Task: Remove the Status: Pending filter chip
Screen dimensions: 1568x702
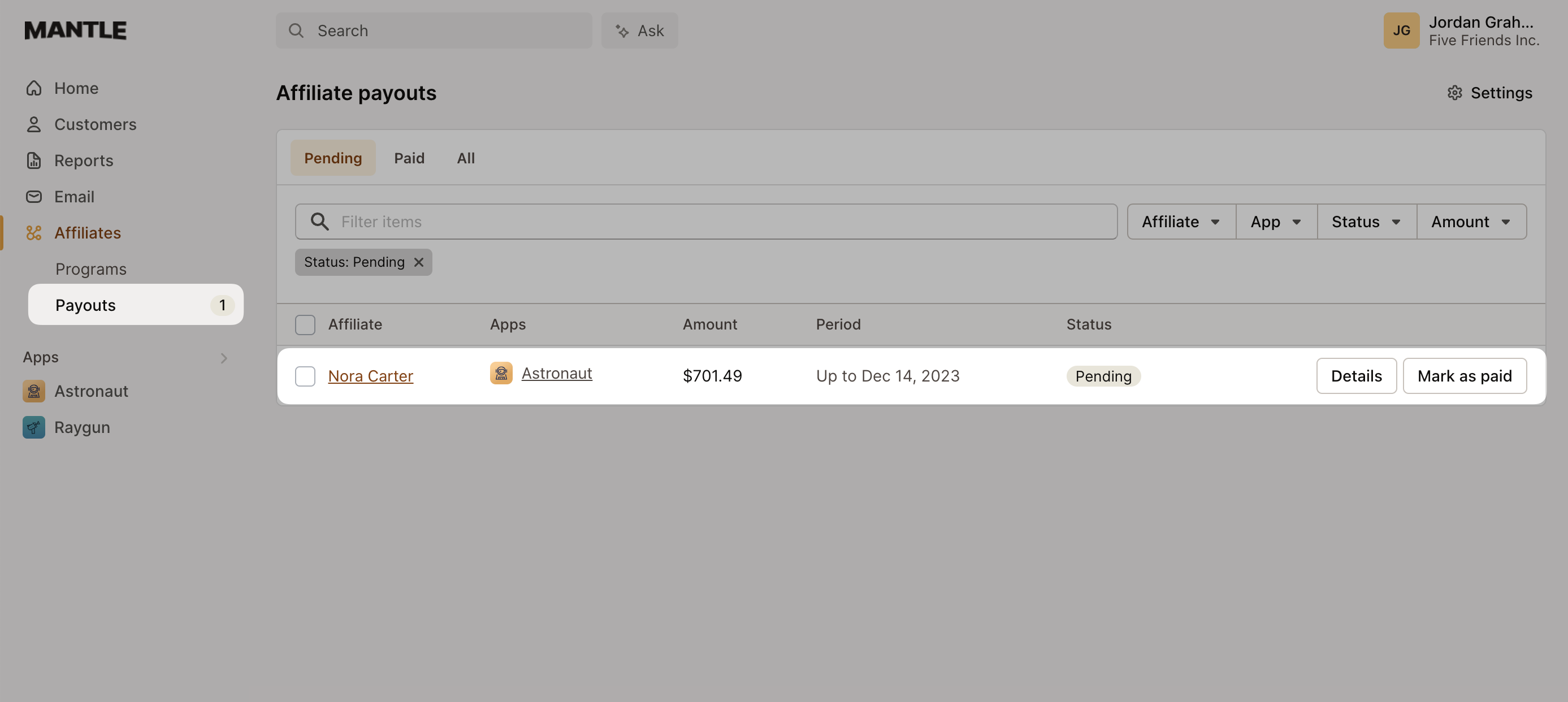Action: pyautogui.click(x=419, y=262)
